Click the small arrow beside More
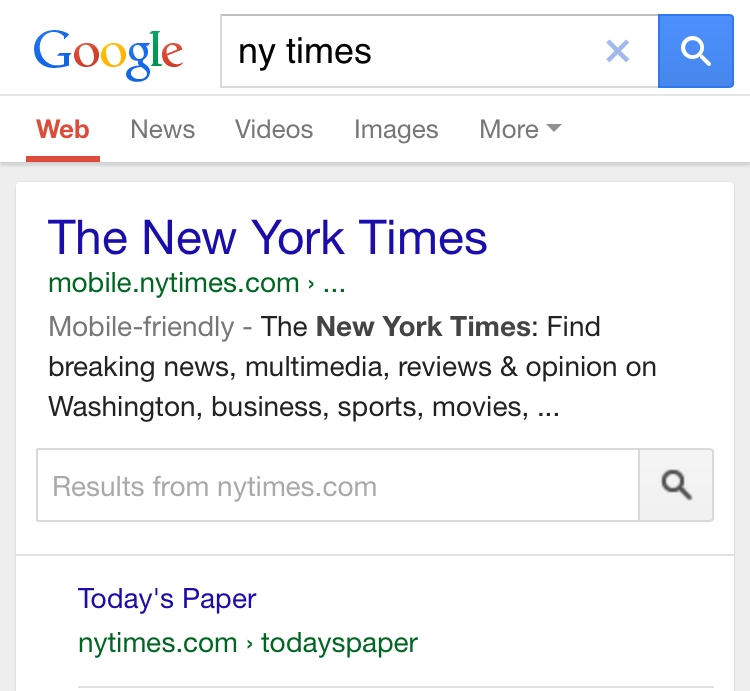Viewport: 750px width, 691px height. tap(554, 128)
